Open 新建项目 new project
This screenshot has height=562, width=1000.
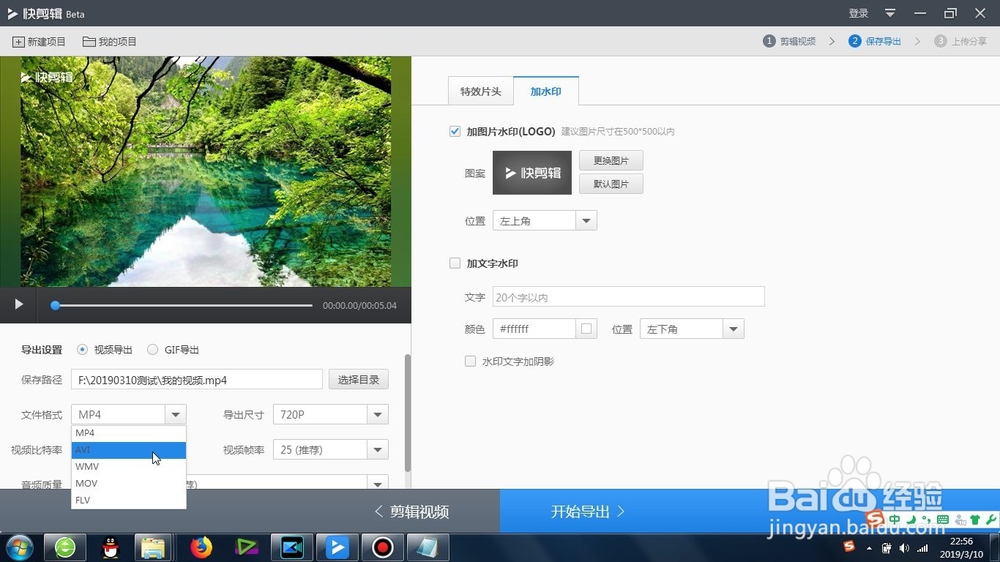[x=39, y=41]
